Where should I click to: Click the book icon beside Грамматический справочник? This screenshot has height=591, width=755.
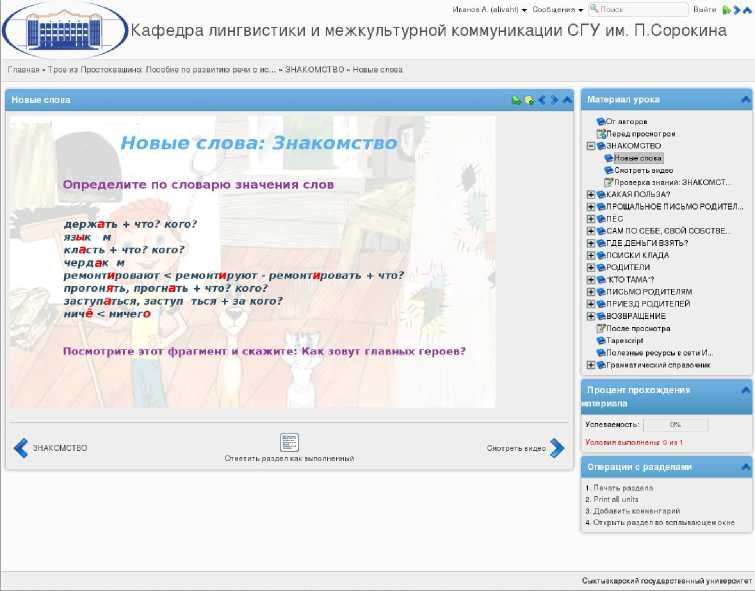coord(600,365)
